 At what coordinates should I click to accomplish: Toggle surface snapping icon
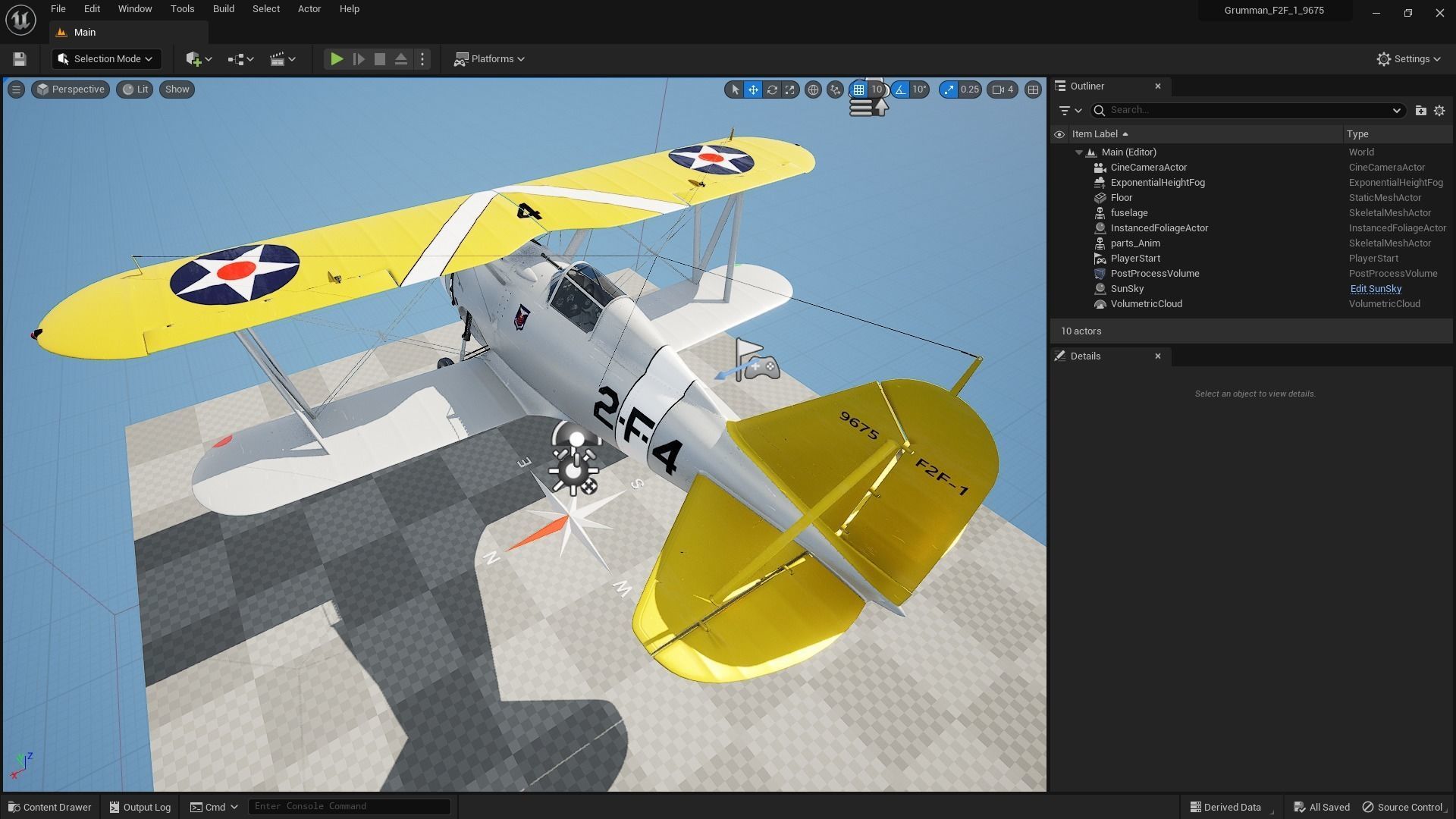point(835,89)
